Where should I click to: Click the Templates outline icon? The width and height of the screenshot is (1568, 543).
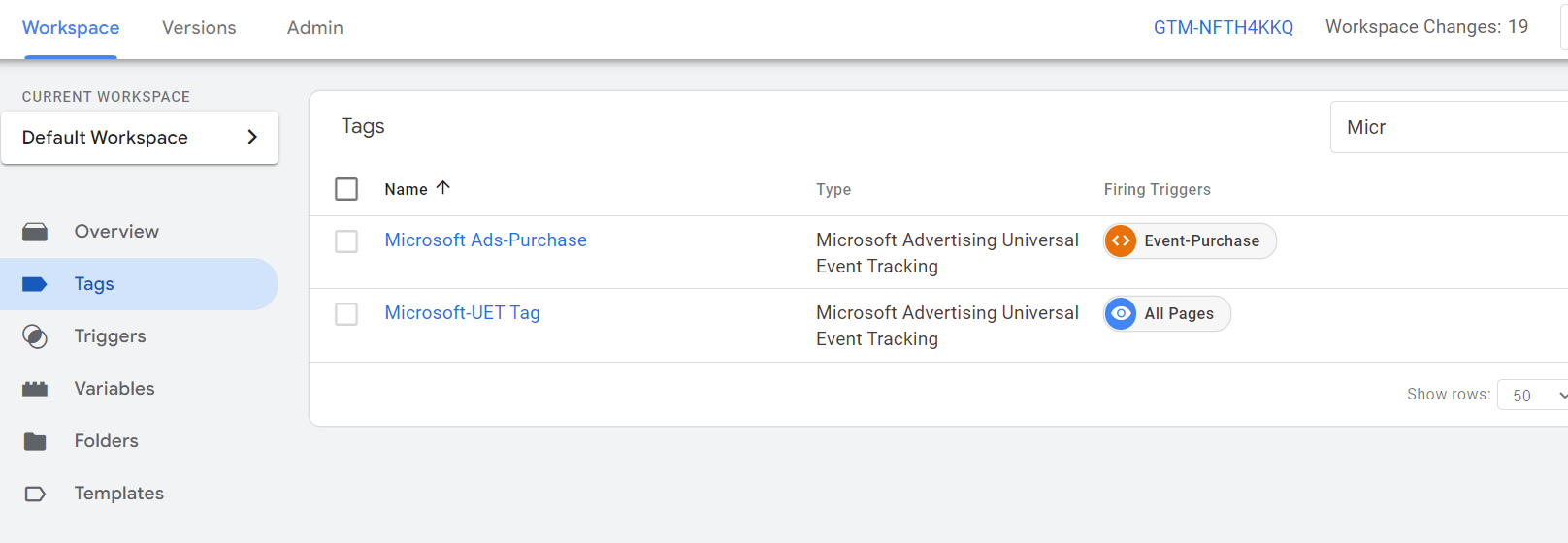(35, 494)
